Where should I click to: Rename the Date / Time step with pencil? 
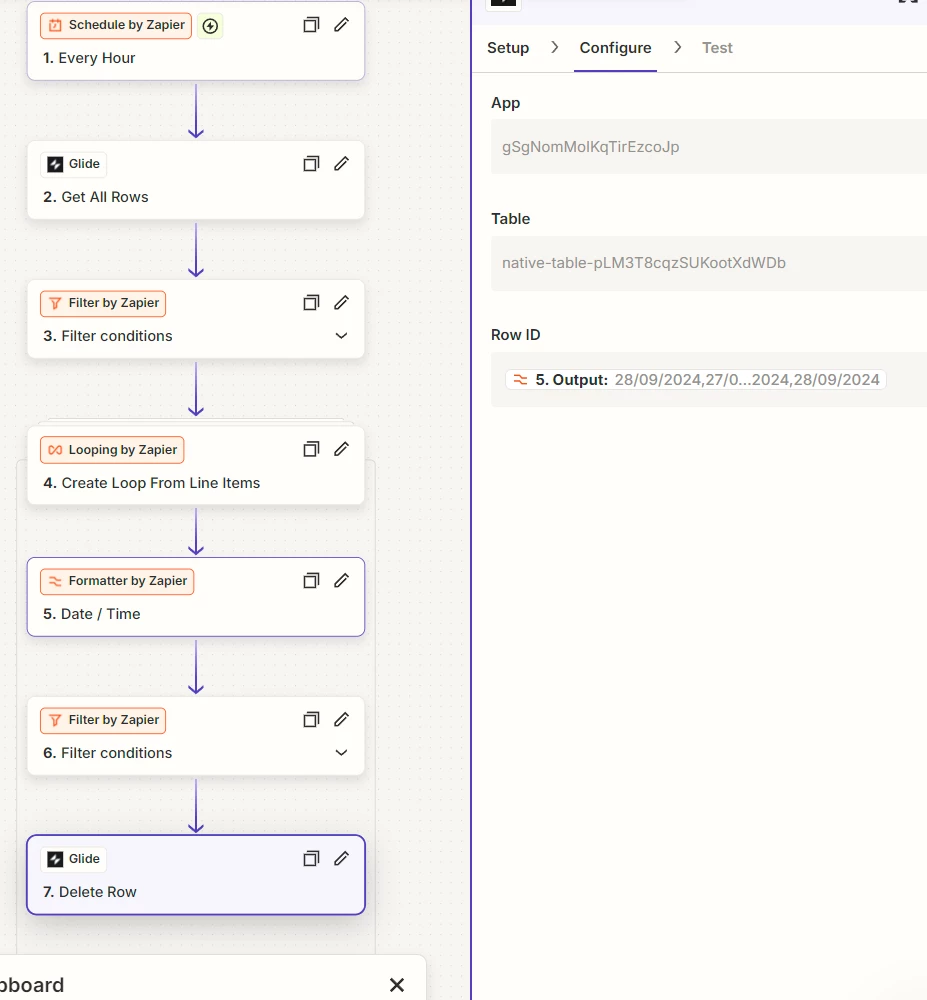coord(342,581)
